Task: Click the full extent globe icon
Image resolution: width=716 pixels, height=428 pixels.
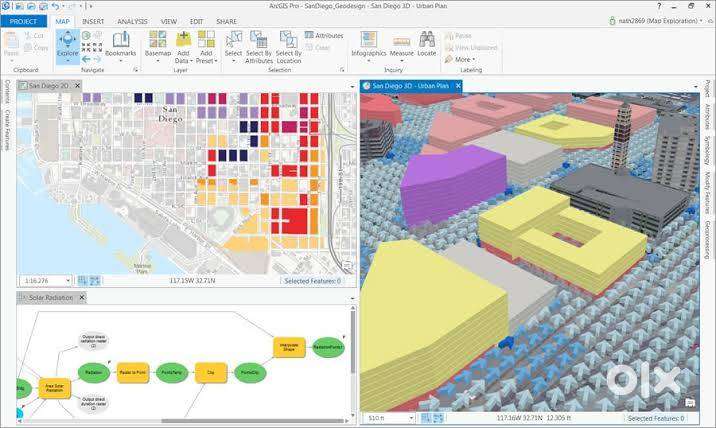Action: pyautogui.click(x=86, y=35)
